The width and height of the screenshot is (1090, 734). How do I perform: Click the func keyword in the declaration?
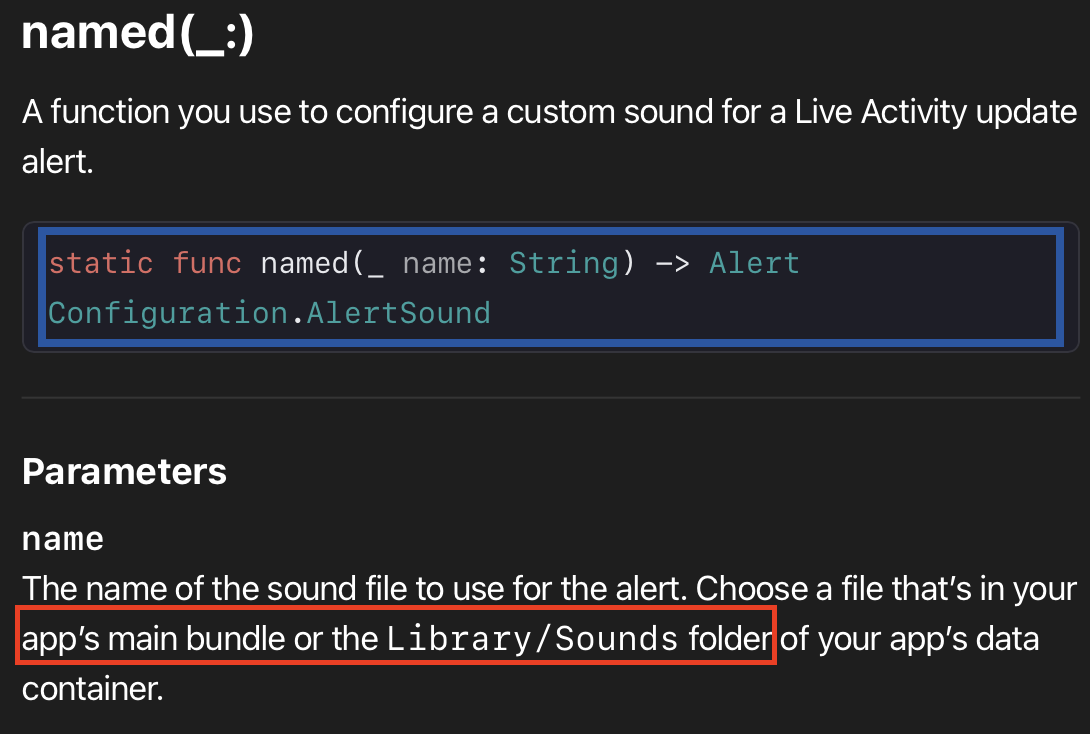tap(206, 263)
